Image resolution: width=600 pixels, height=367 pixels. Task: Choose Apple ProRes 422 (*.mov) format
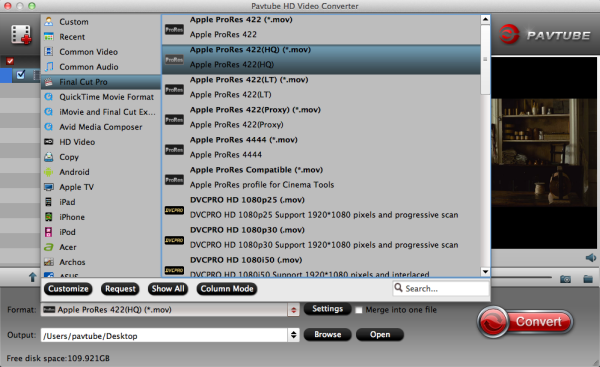click(x=321, y=29)
